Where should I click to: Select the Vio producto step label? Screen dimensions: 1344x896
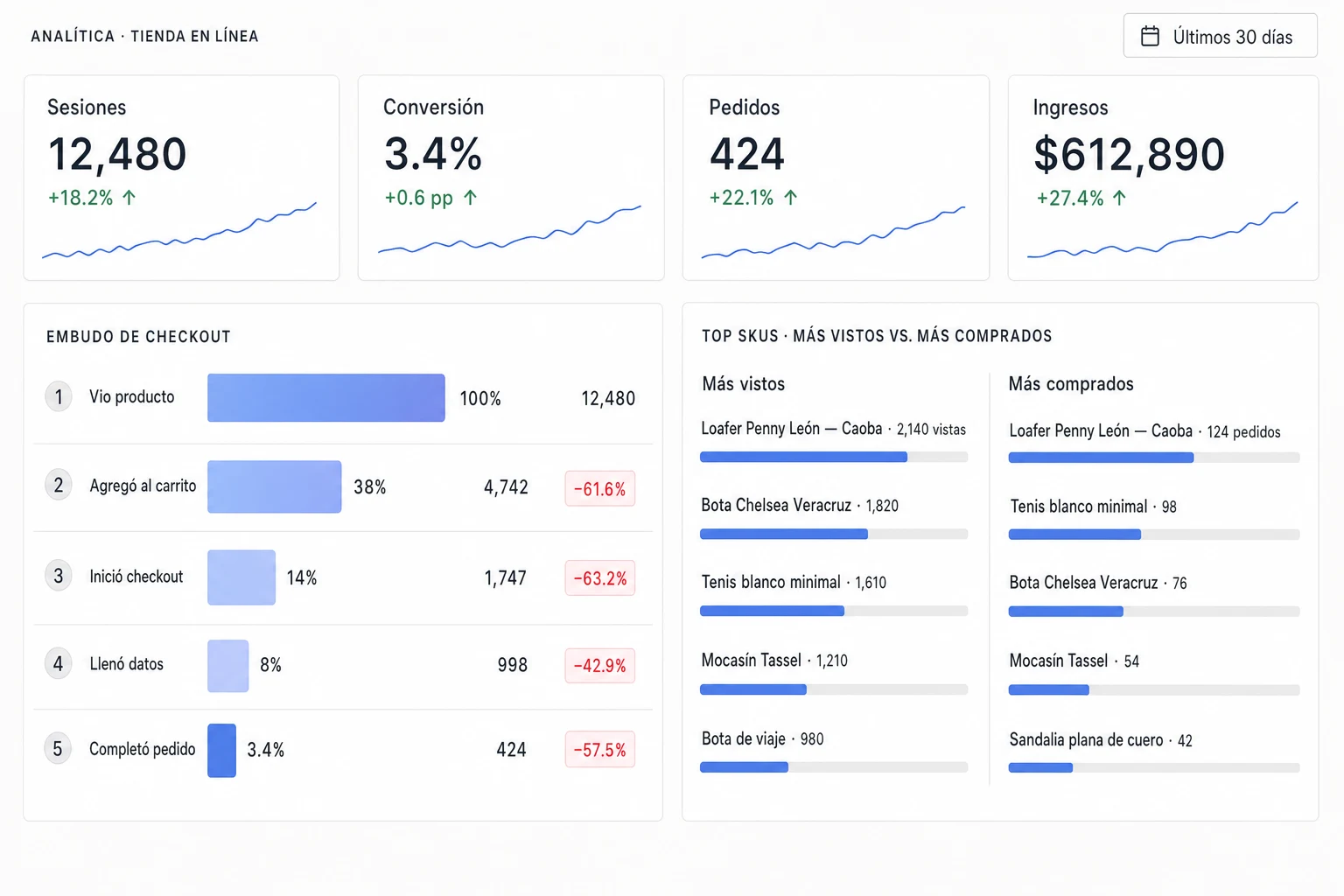[x=132, y=397]
